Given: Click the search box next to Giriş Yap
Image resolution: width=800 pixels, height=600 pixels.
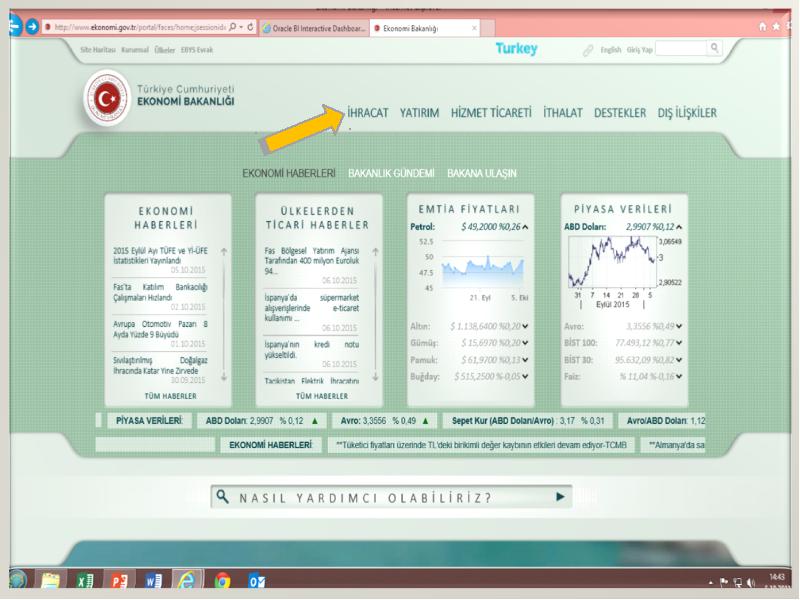Looking at the screenshot, I should click(682, 48).
